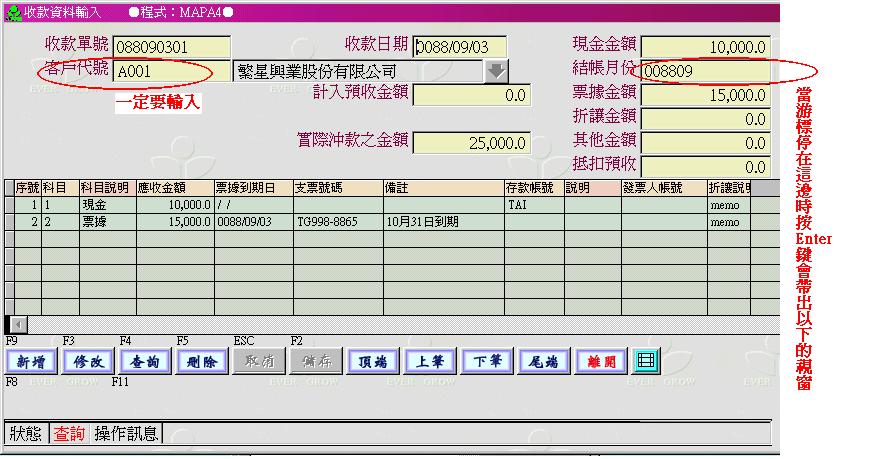The height and width of the screenshot is (459, 891).
Task: Click the 客戶代號 field containing A001
Action: click(x=171, y=72)
